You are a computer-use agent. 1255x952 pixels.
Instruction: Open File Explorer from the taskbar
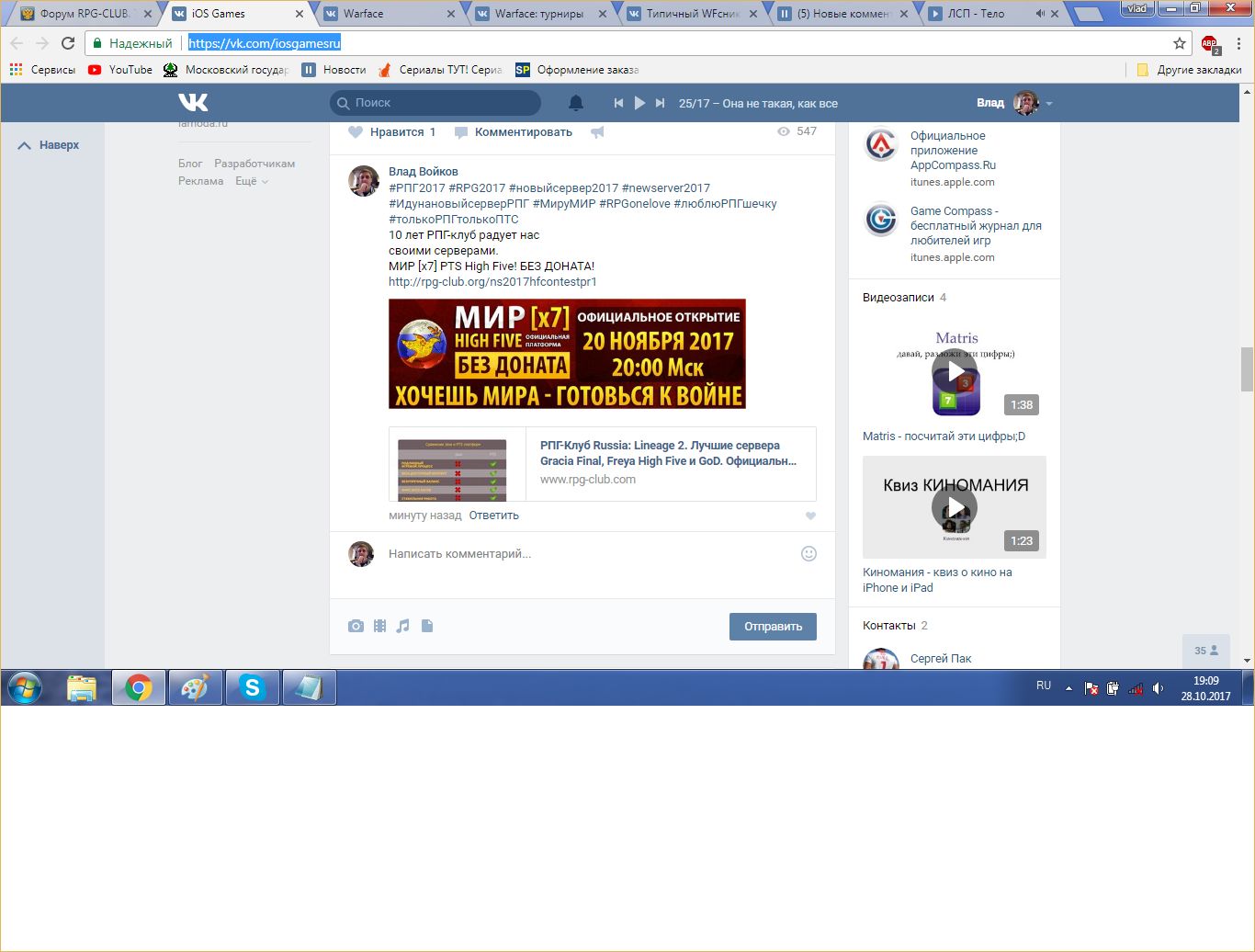[x=82, y=687]
